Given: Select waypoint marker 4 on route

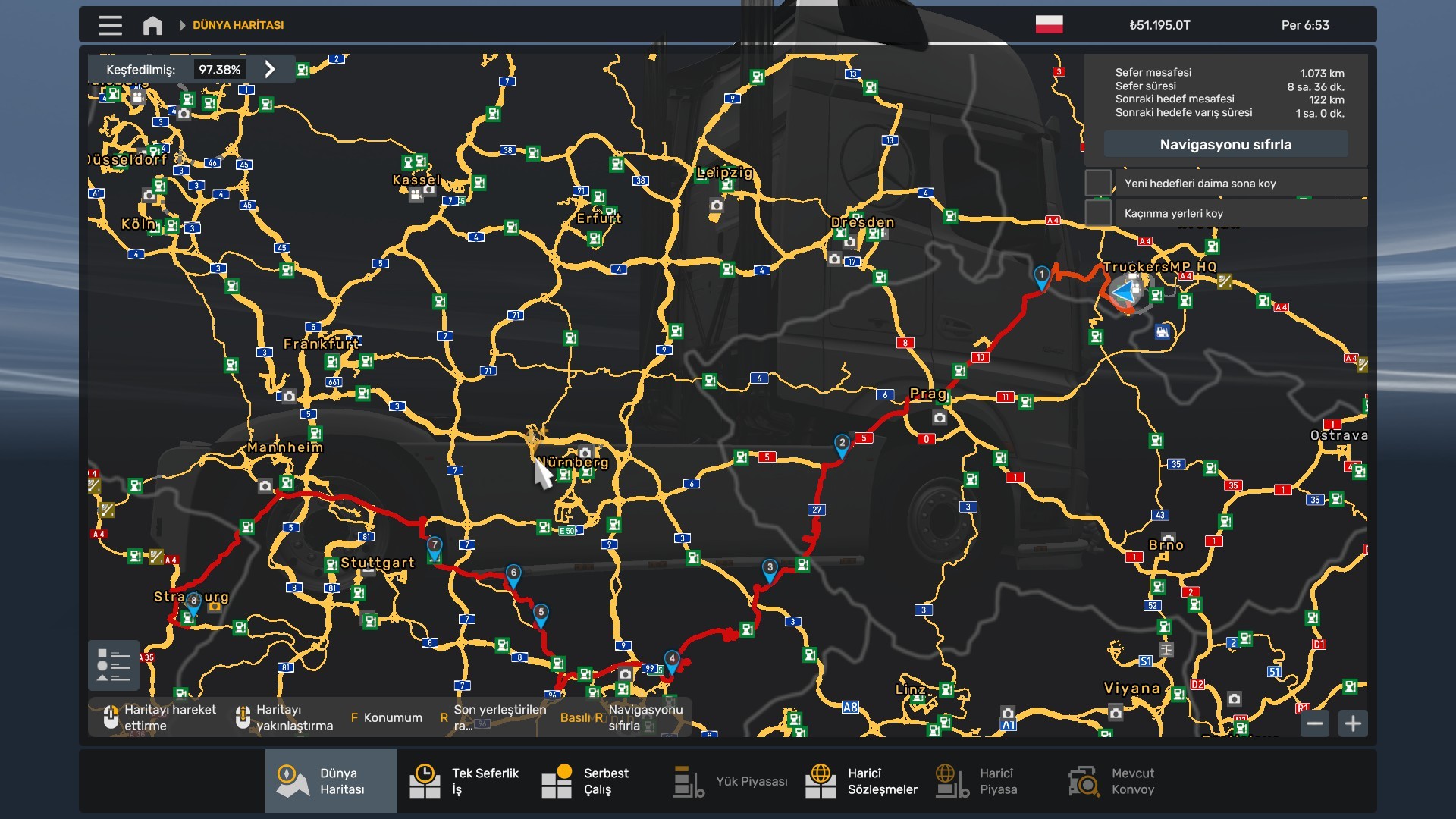Looking at the screenshot, I should pos(671,662).
